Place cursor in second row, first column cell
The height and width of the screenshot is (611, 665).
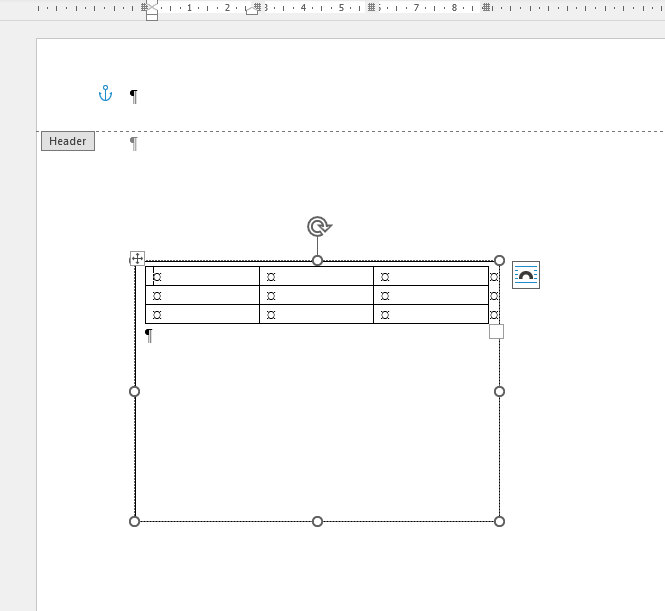[202, 295]
